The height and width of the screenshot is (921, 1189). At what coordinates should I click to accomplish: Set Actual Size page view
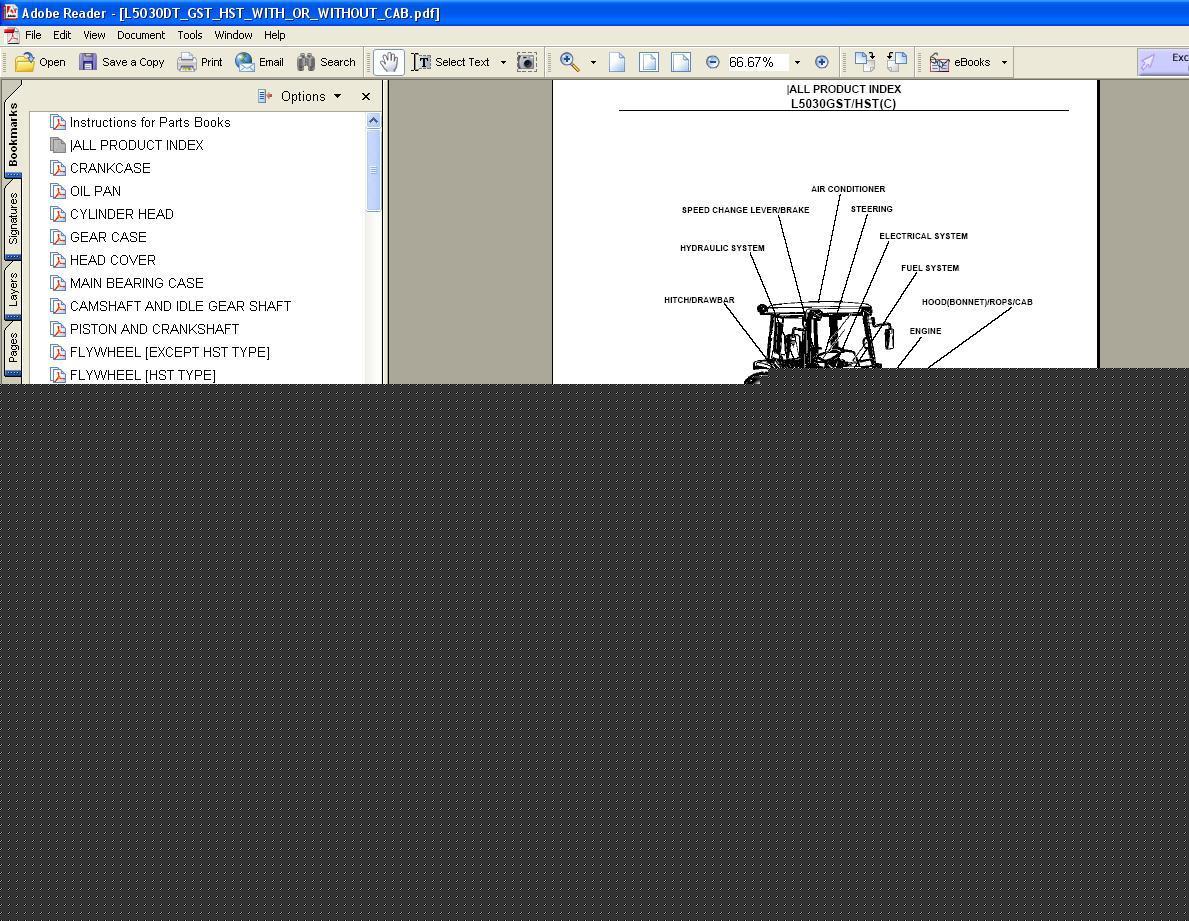617,62
